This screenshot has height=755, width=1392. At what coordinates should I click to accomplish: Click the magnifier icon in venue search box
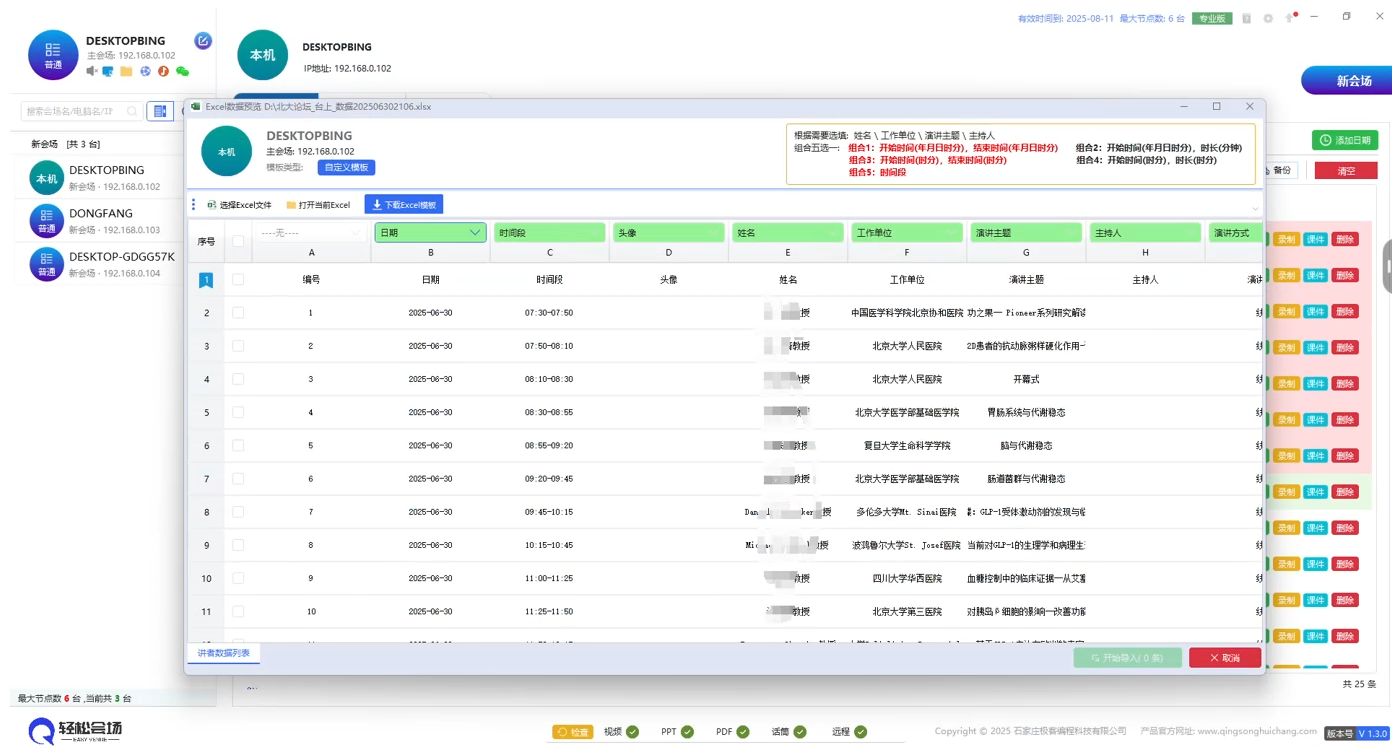click(132, 111)
